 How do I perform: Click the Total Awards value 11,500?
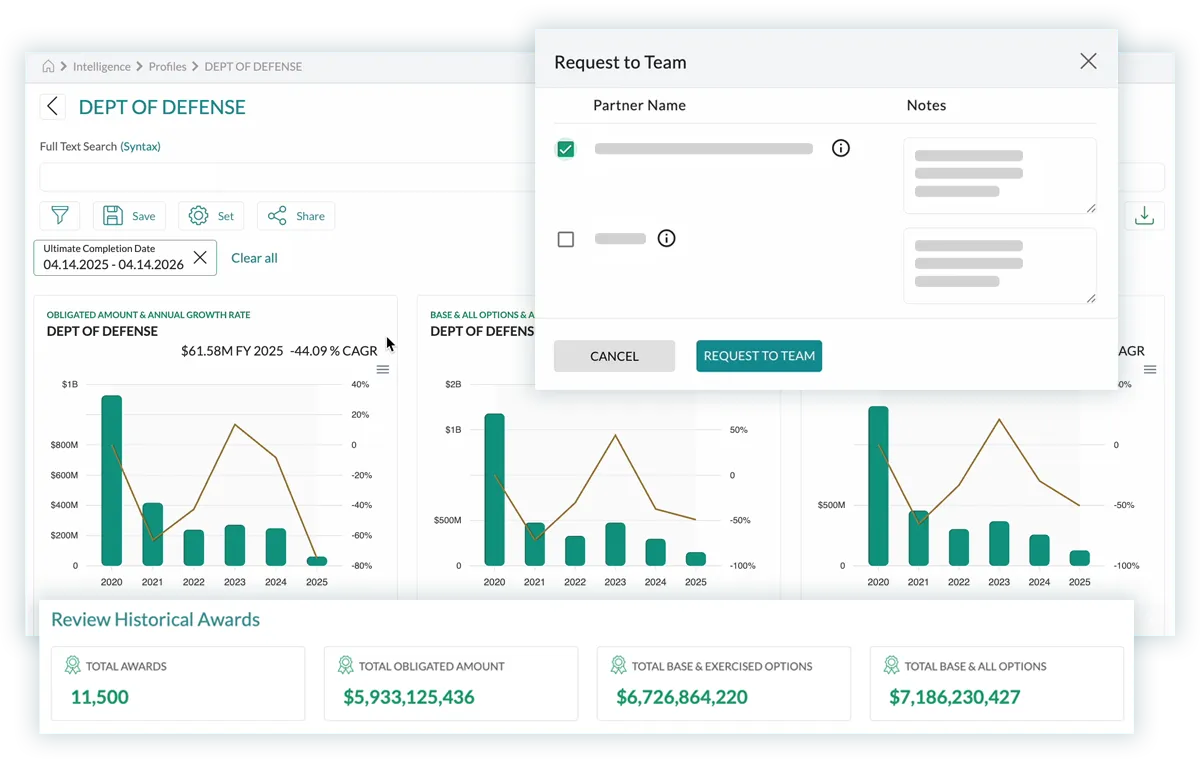tap(99, 697)
